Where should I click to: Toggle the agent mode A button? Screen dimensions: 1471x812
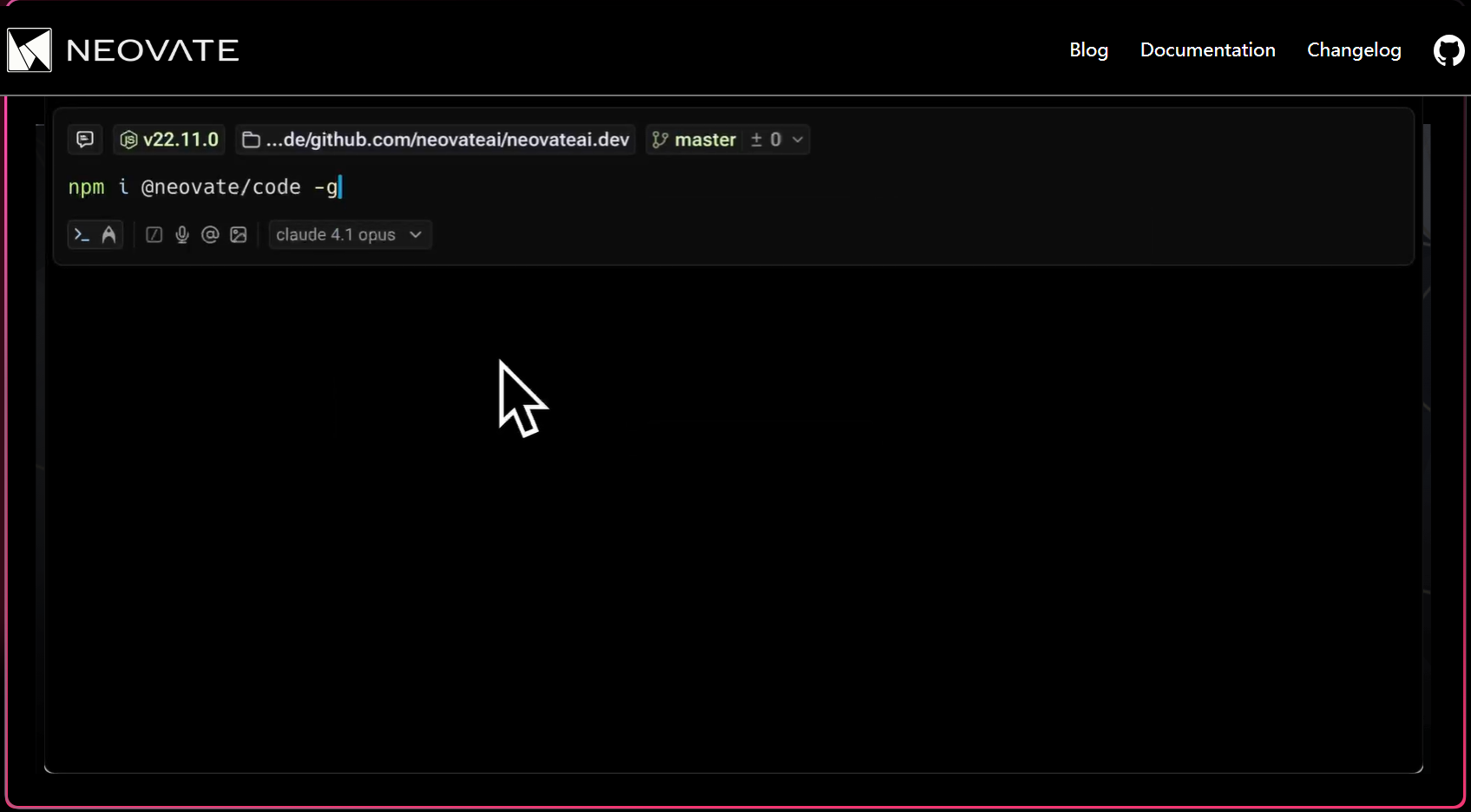pyautogui.click(x=108, y=235)
